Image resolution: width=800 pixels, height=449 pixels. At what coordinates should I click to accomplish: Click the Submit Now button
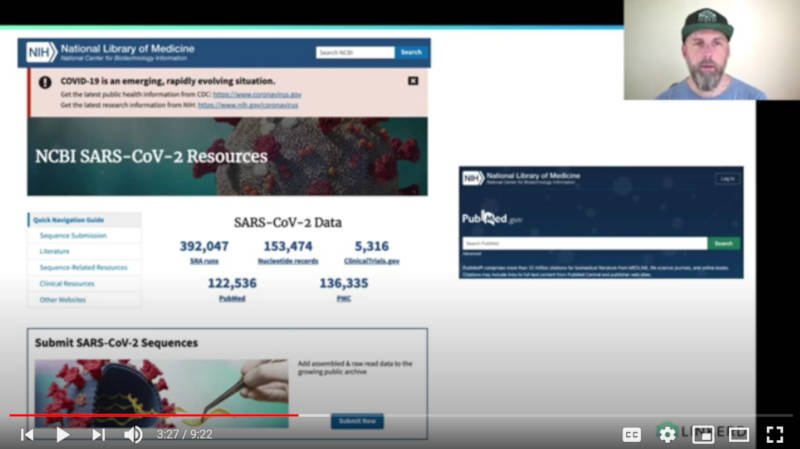tap(357, 421)
